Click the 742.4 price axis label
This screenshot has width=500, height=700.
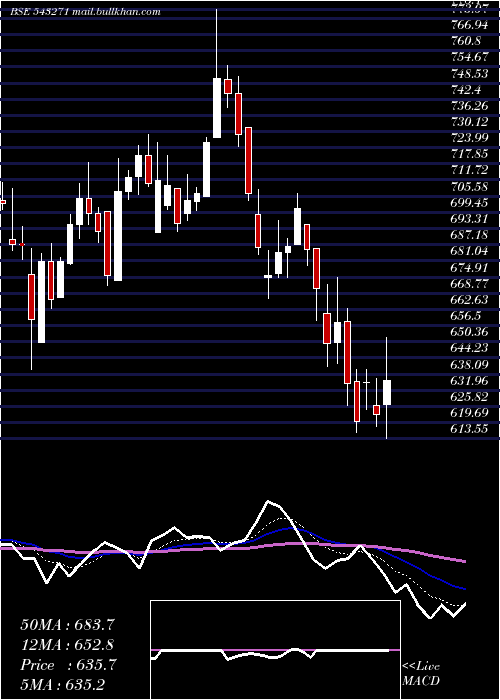click(x=466, y=90)
